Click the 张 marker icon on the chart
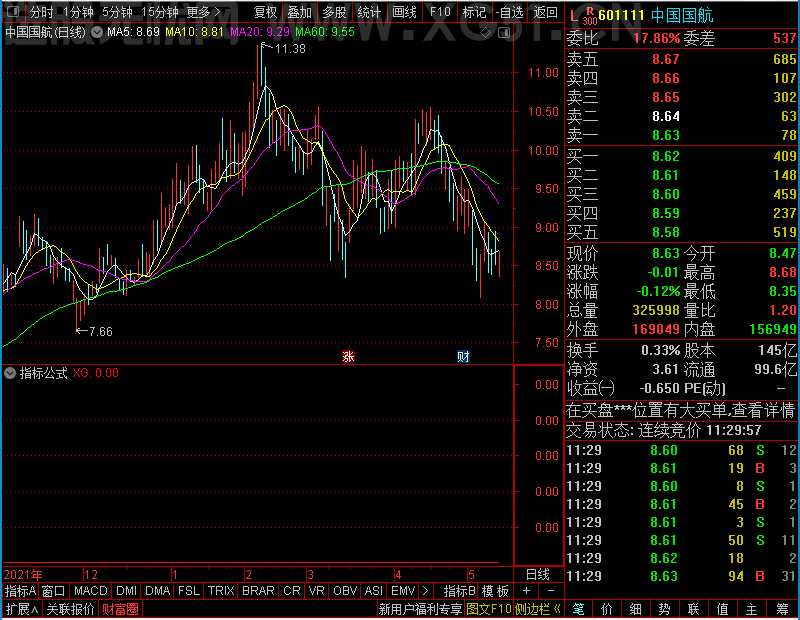 348,356
